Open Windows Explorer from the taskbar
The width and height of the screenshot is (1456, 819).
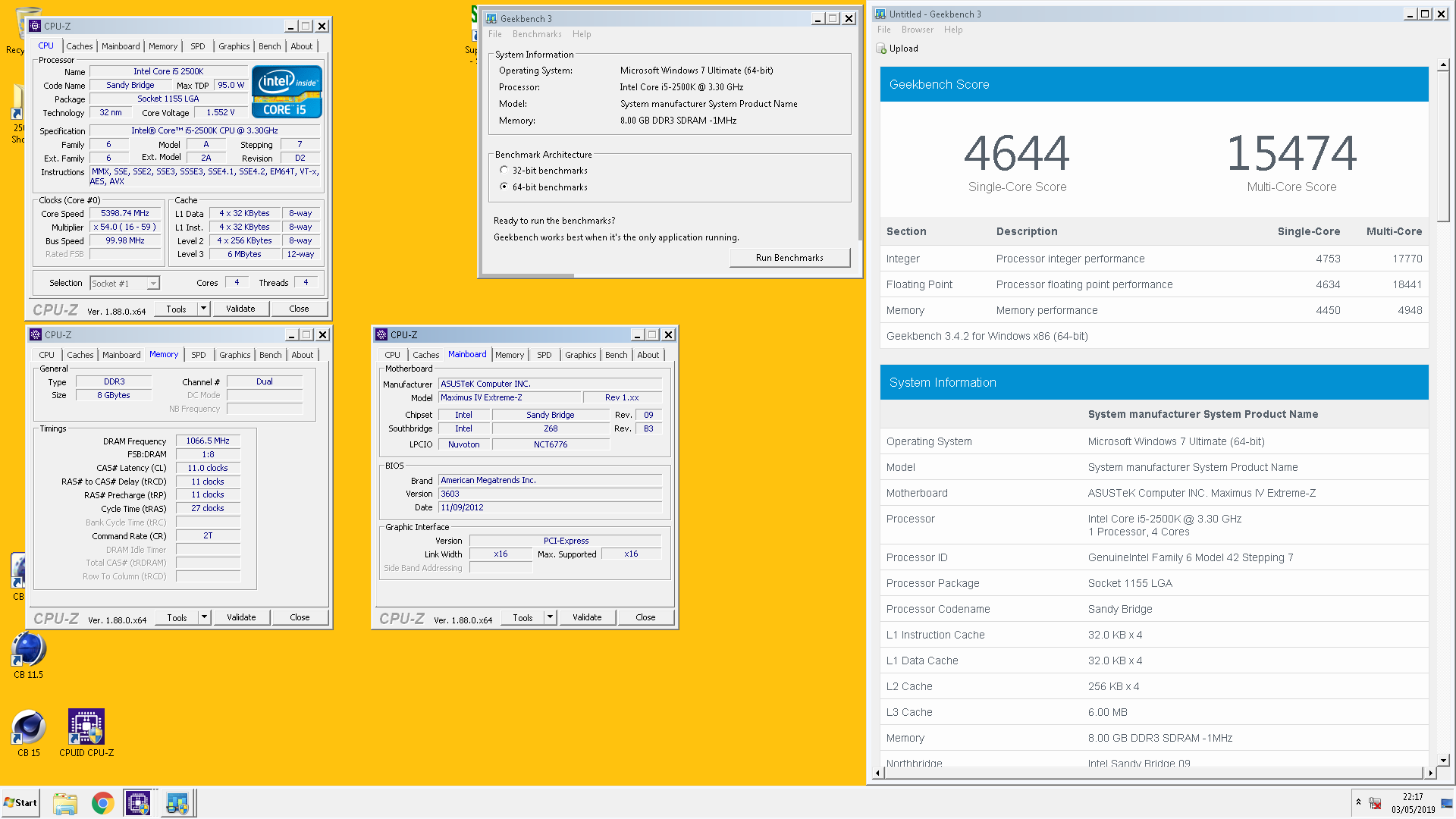click(x=65, y=803)
